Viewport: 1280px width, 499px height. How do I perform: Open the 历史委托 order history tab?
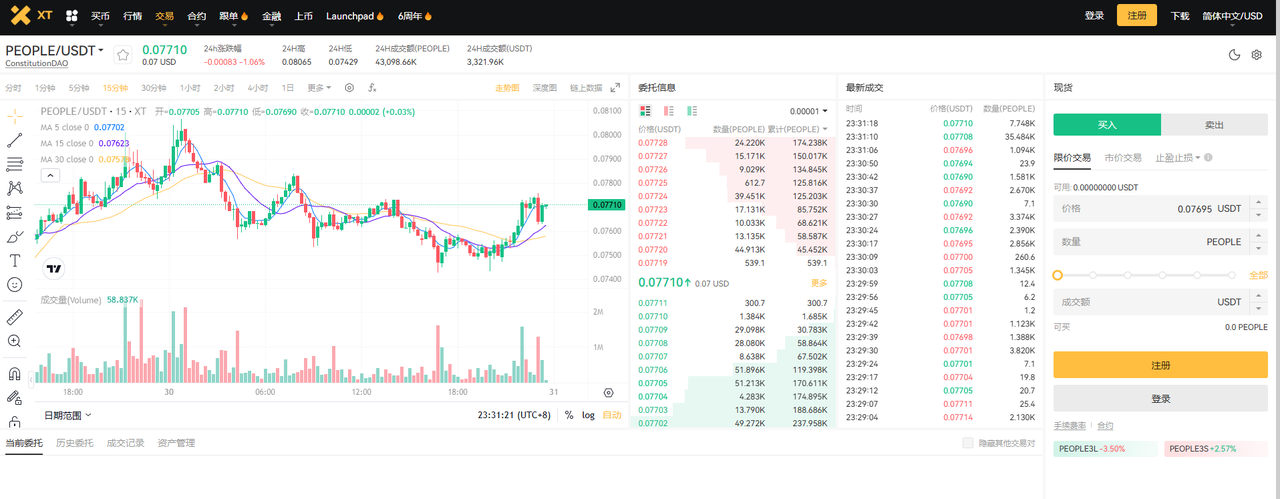pos(74,443)
